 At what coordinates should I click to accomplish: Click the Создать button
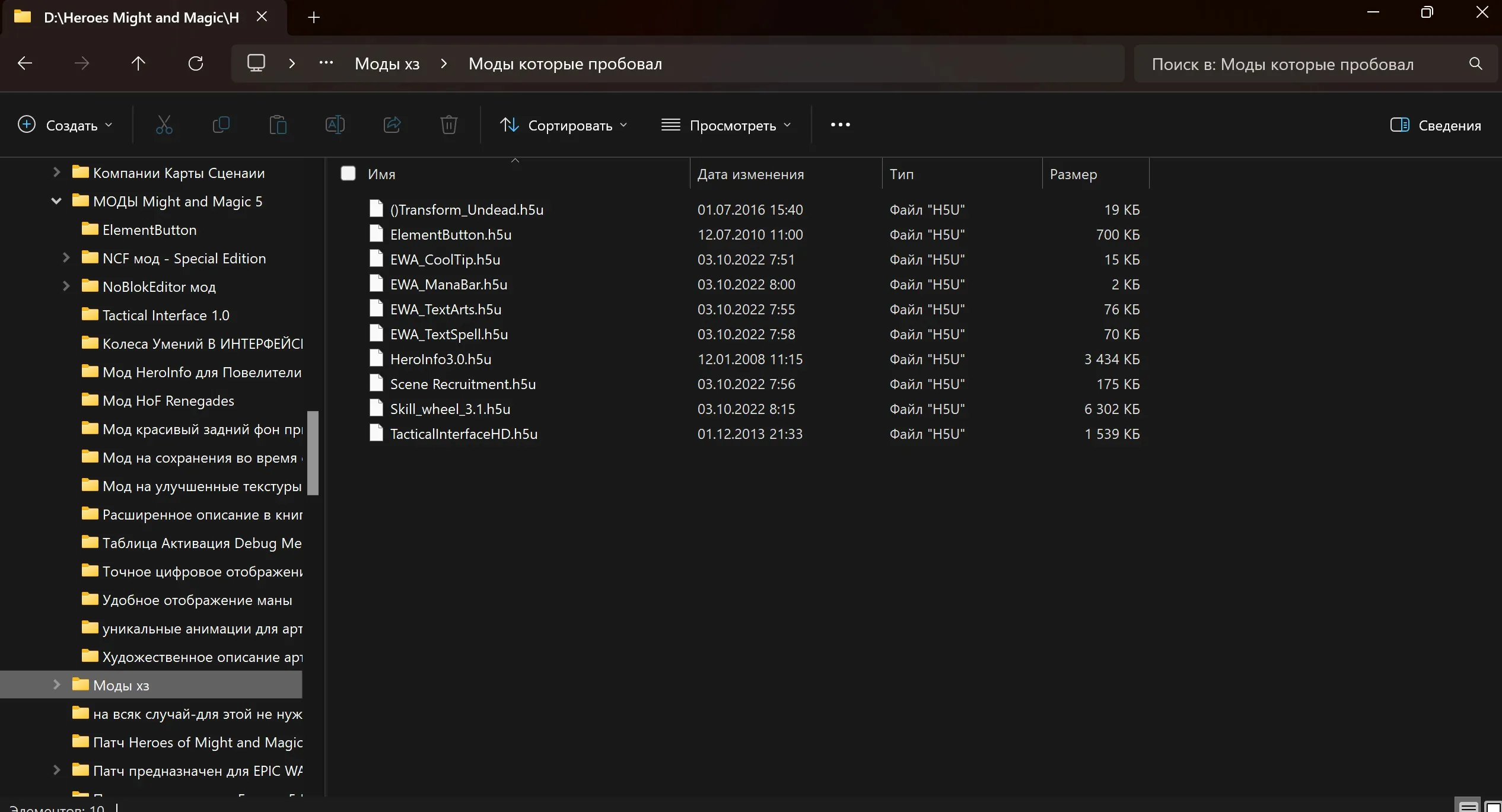coord(65,125)
